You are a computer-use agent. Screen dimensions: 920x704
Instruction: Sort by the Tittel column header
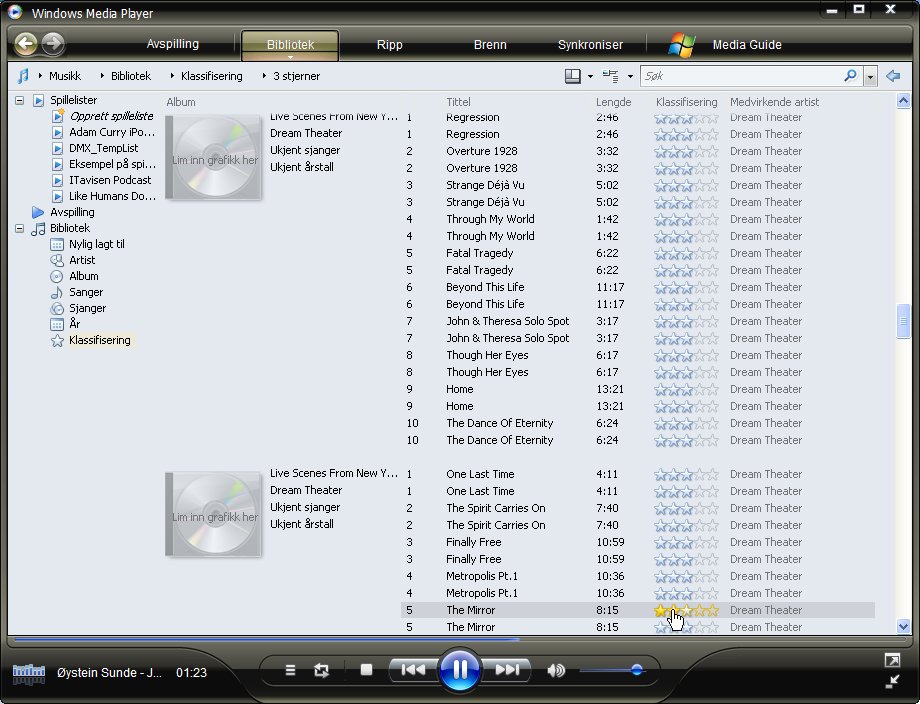(458, 102)
